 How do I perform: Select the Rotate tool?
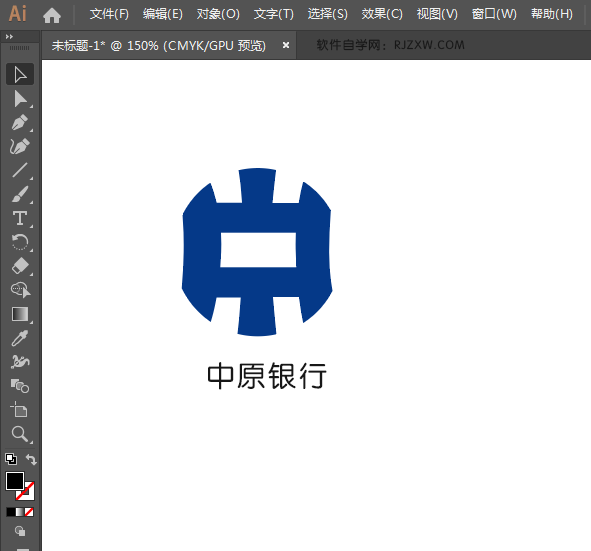point(20,242)
